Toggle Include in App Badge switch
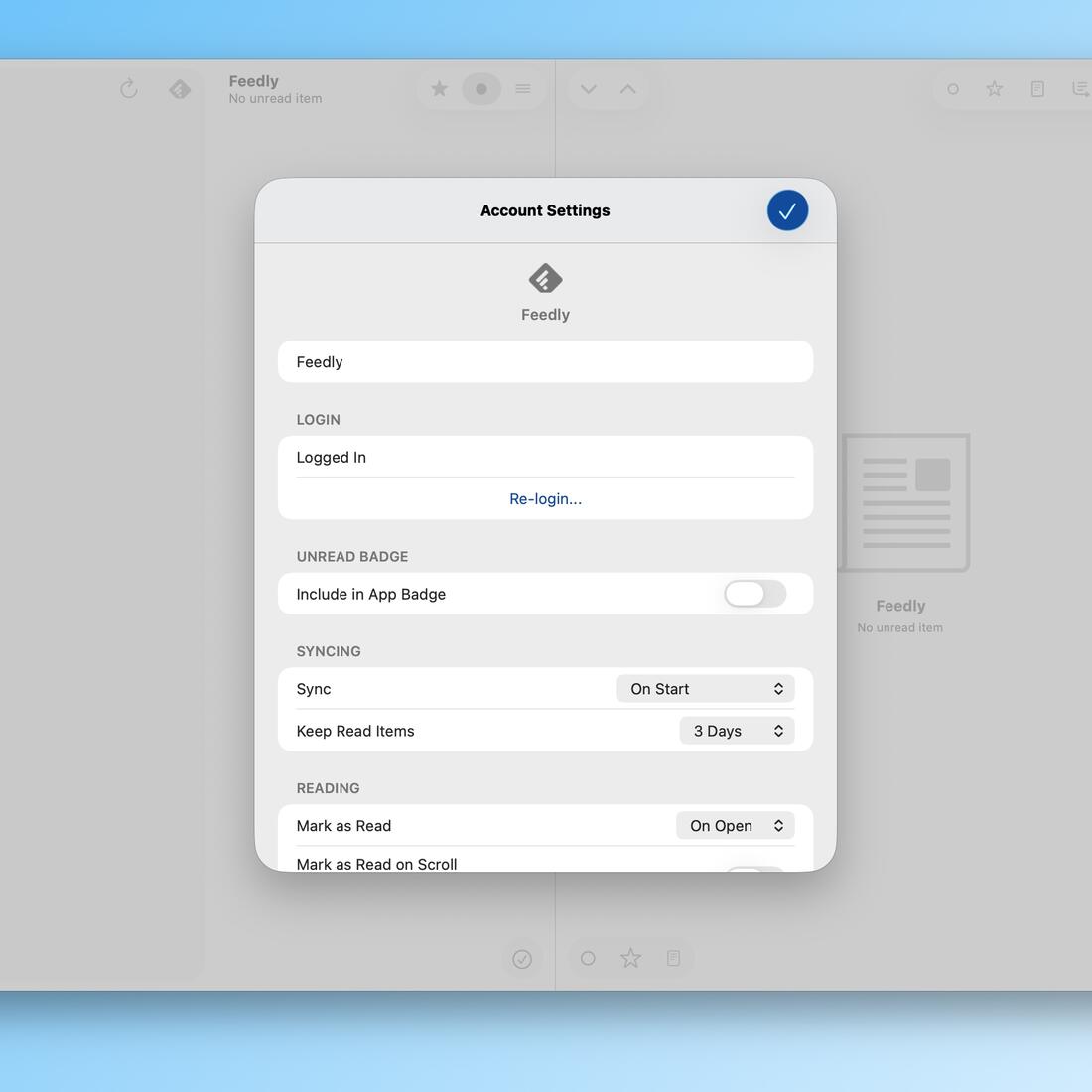The height and width of the screenshot is (1092, 1092). (754, 594)
